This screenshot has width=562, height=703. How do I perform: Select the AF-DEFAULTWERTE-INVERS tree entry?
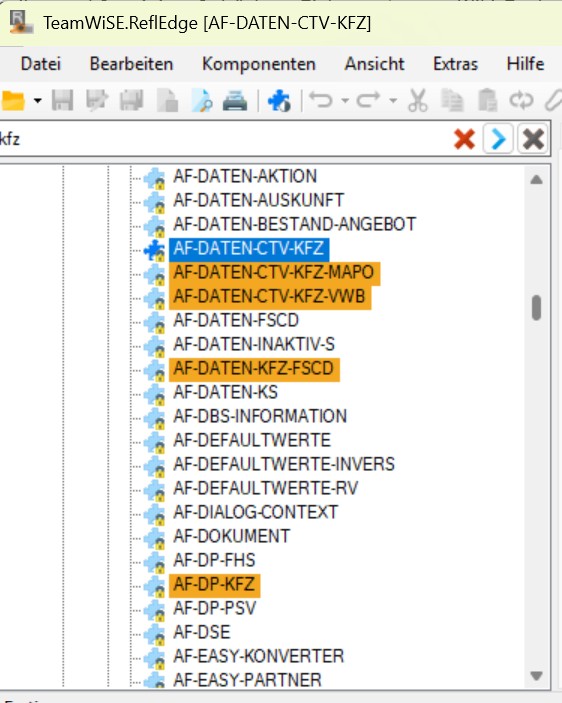click(x=284, y=464)
